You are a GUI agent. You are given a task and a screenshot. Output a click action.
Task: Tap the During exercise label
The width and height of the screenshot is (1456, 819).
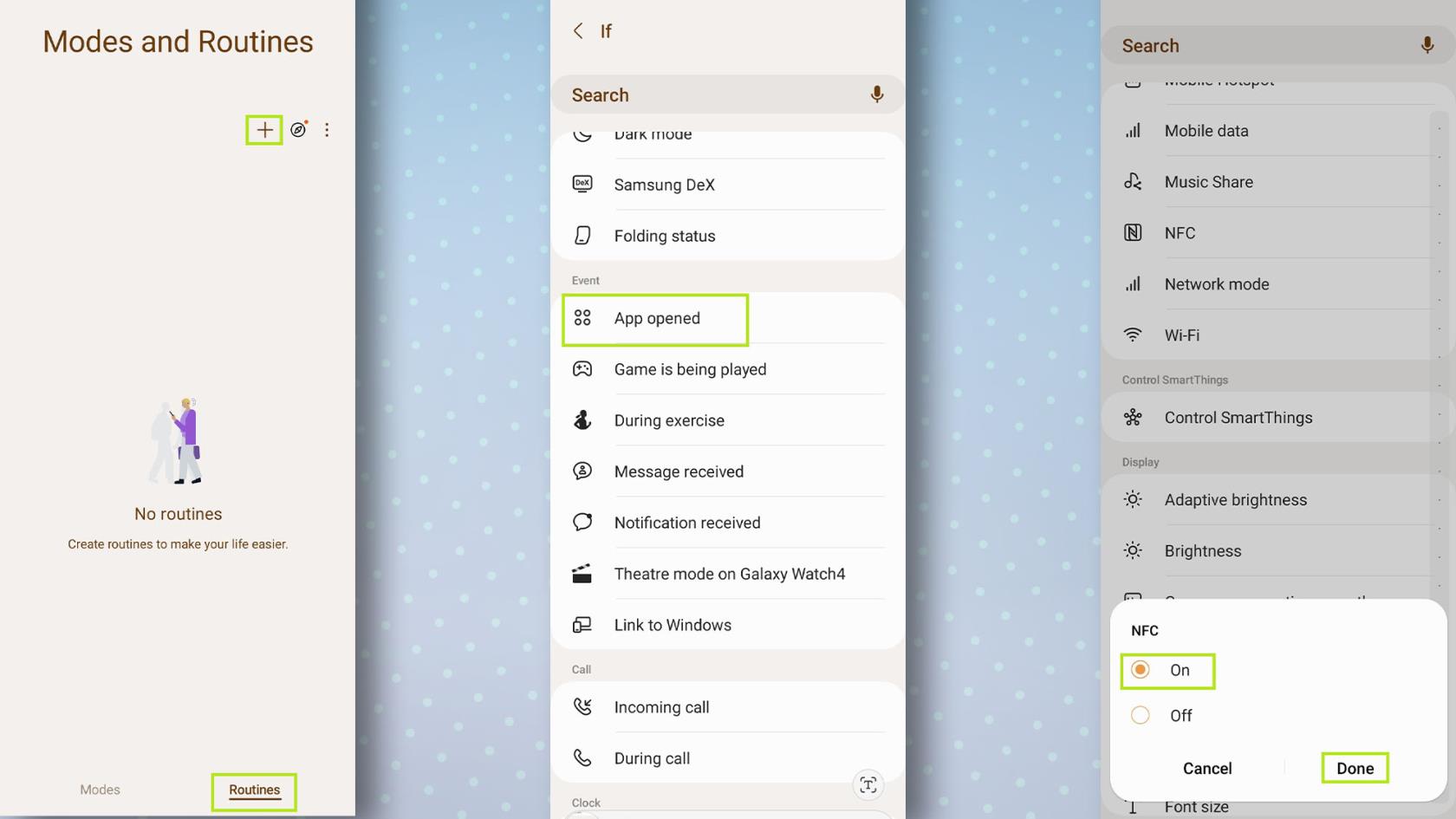669,420
